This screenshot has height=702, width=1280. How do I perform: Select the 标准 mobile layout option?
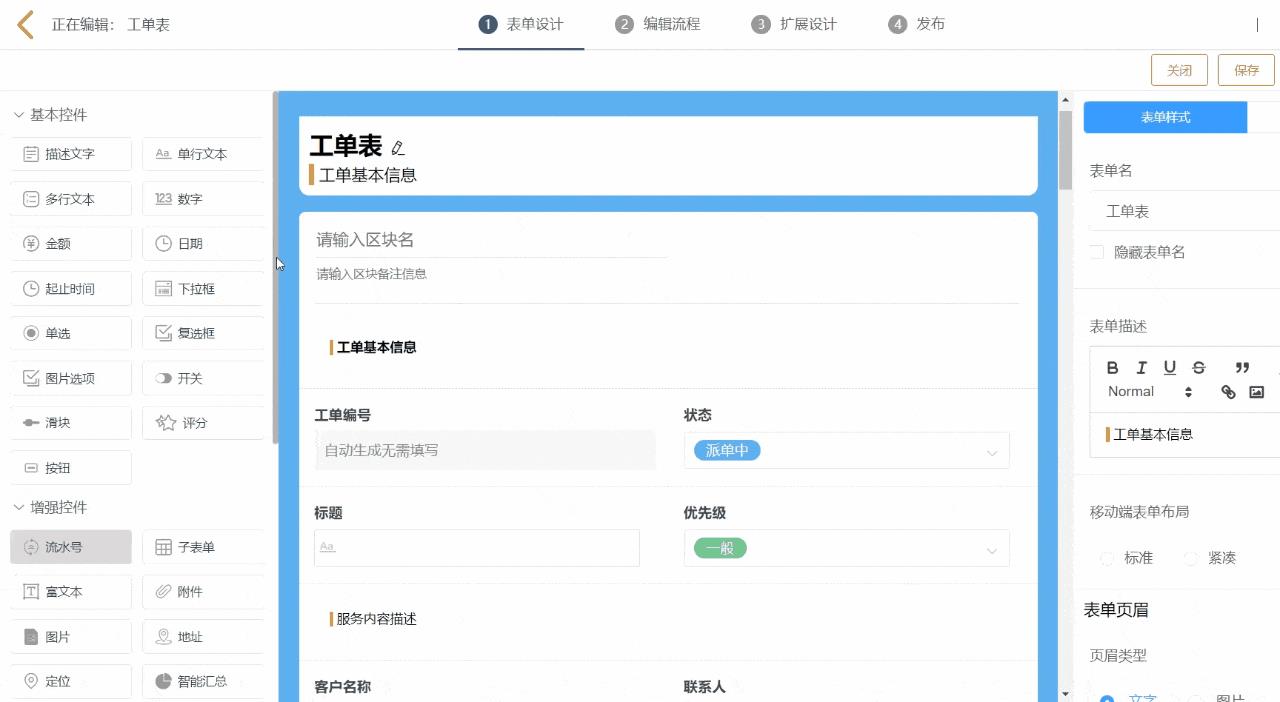pyautogui.click(x=1107, y=558)
